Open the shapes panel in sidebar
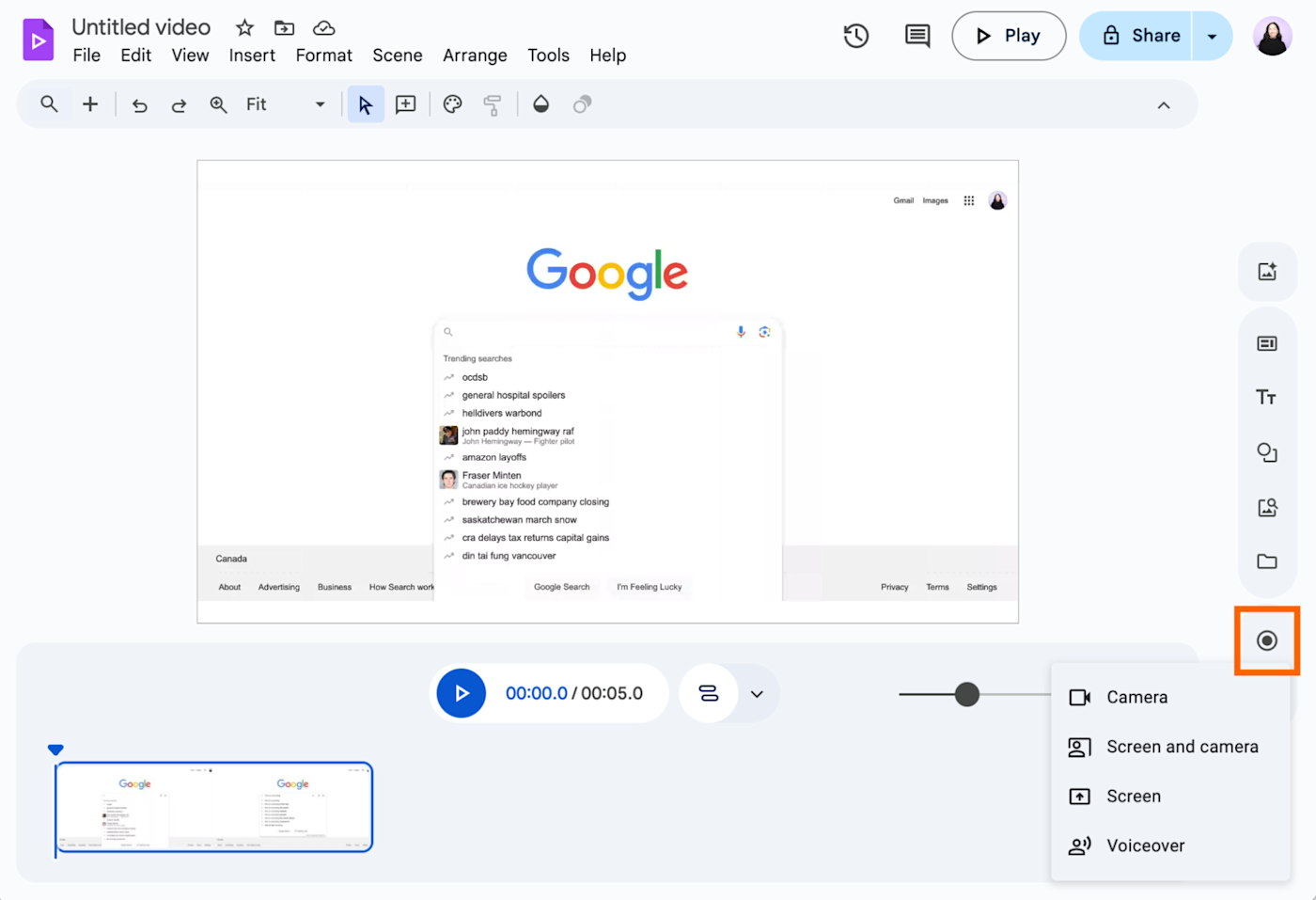 coord(1267,452)
